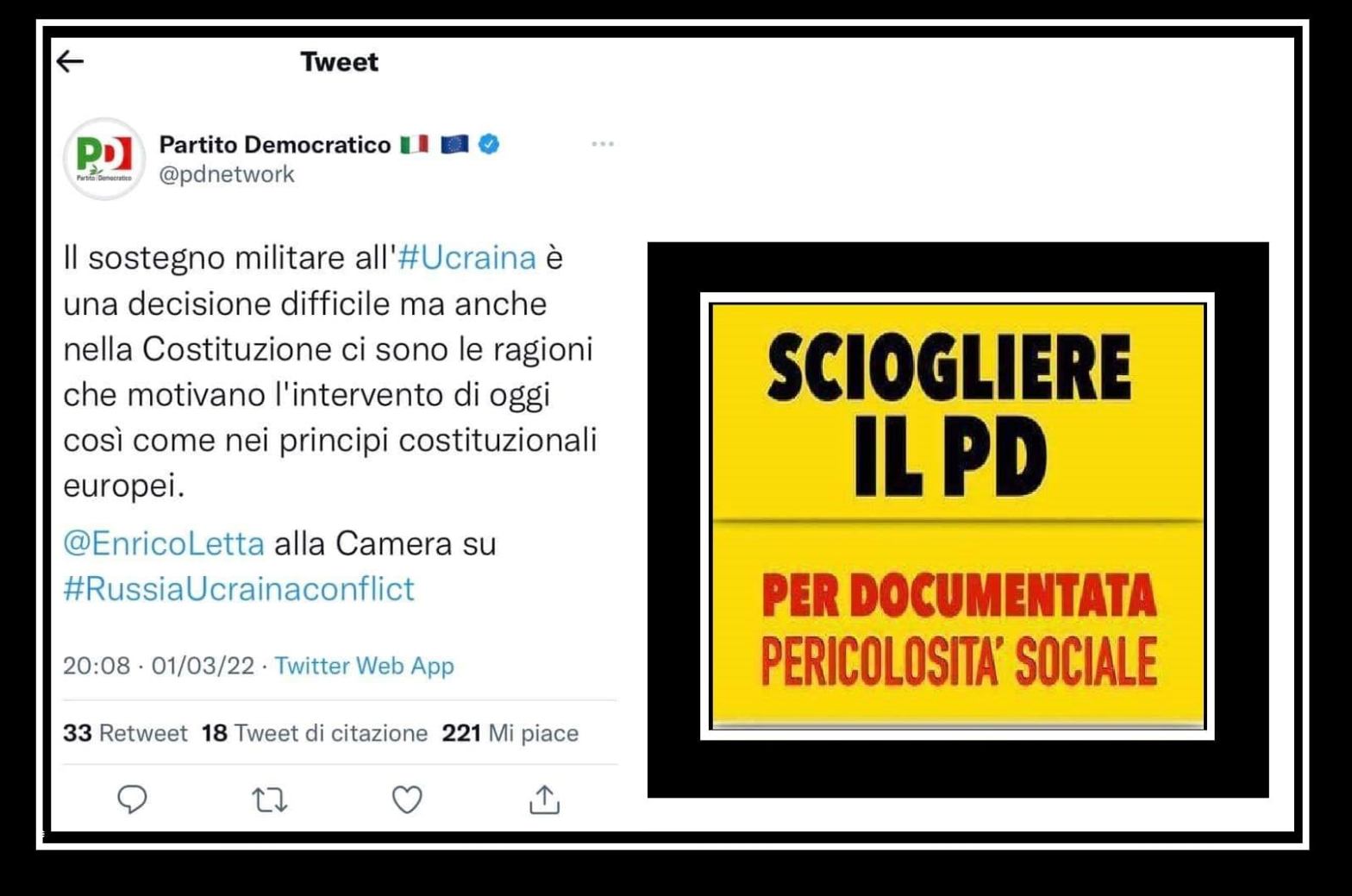Retweet using the arrows icon
This screenshot has height=896, width=1352.
(x=270, y=800)
